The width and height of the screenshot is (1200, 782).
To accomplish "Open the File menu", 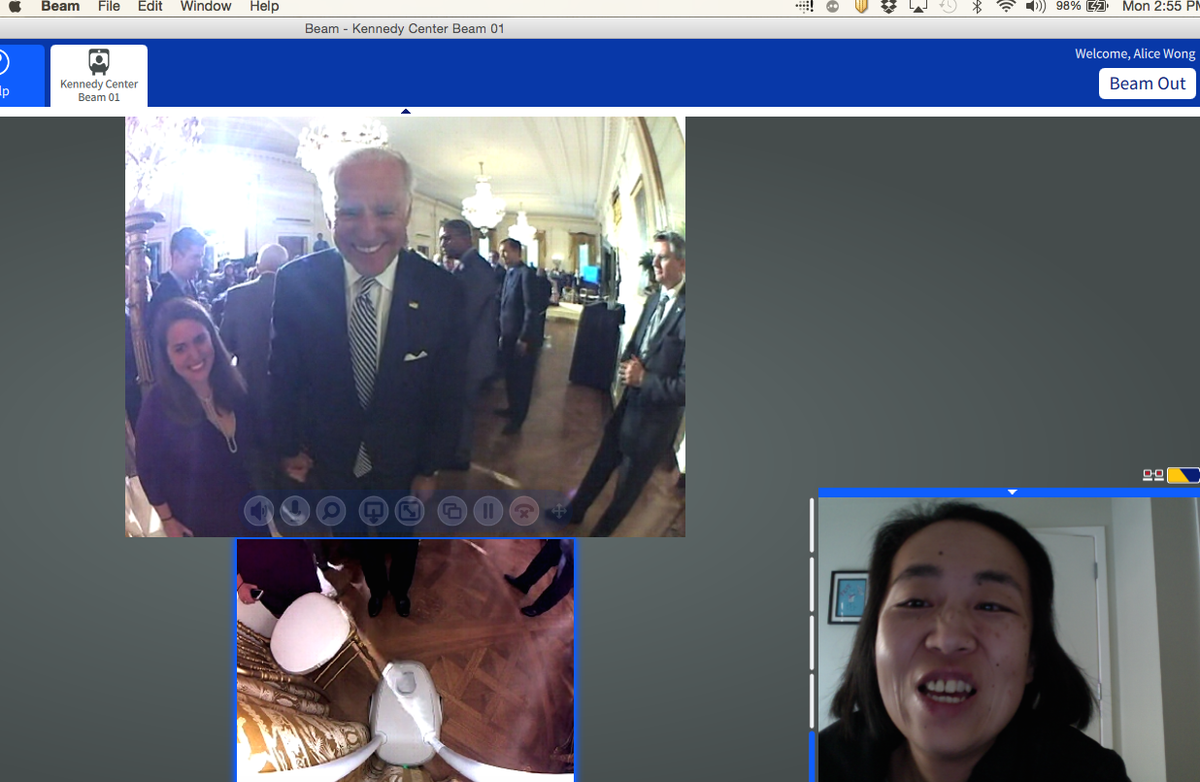I will point(109,6).
